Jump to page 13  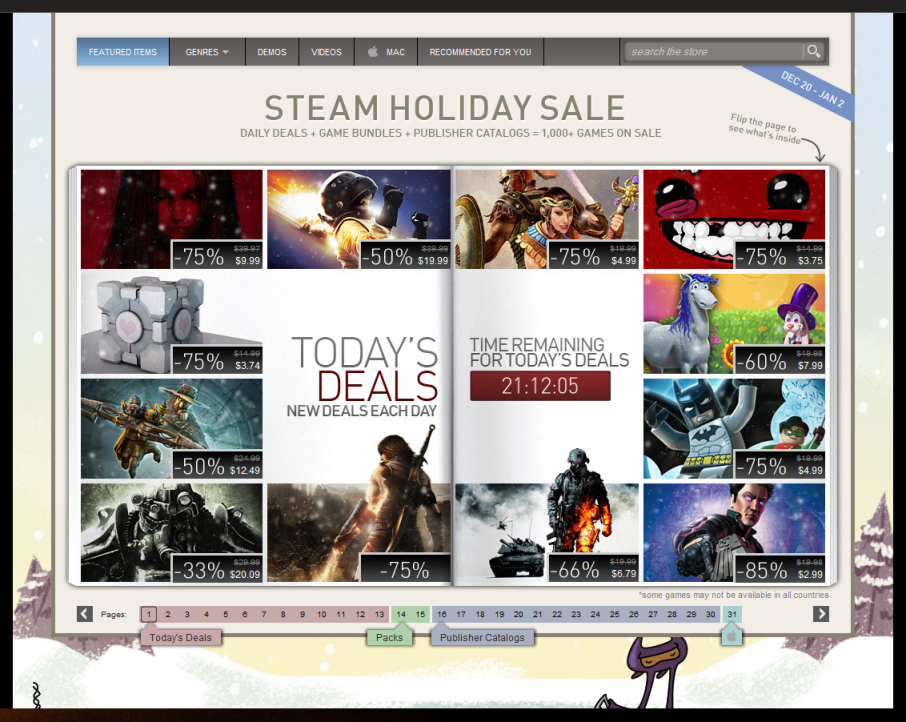click(x=379, y=614)
